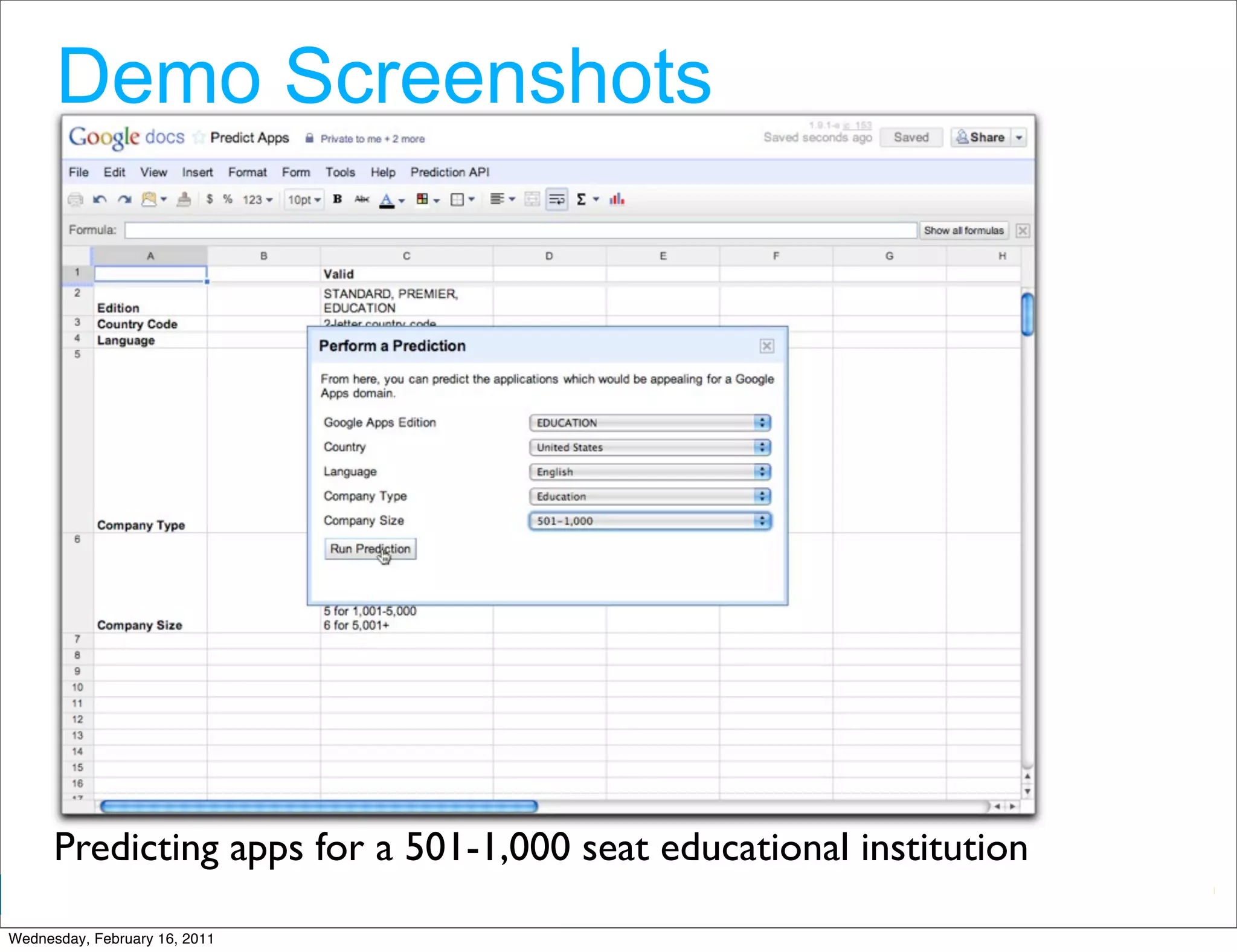Select the paint format stamp tool
The image size is (1237, 952).
pyautogui.click(x=184, y=199)
